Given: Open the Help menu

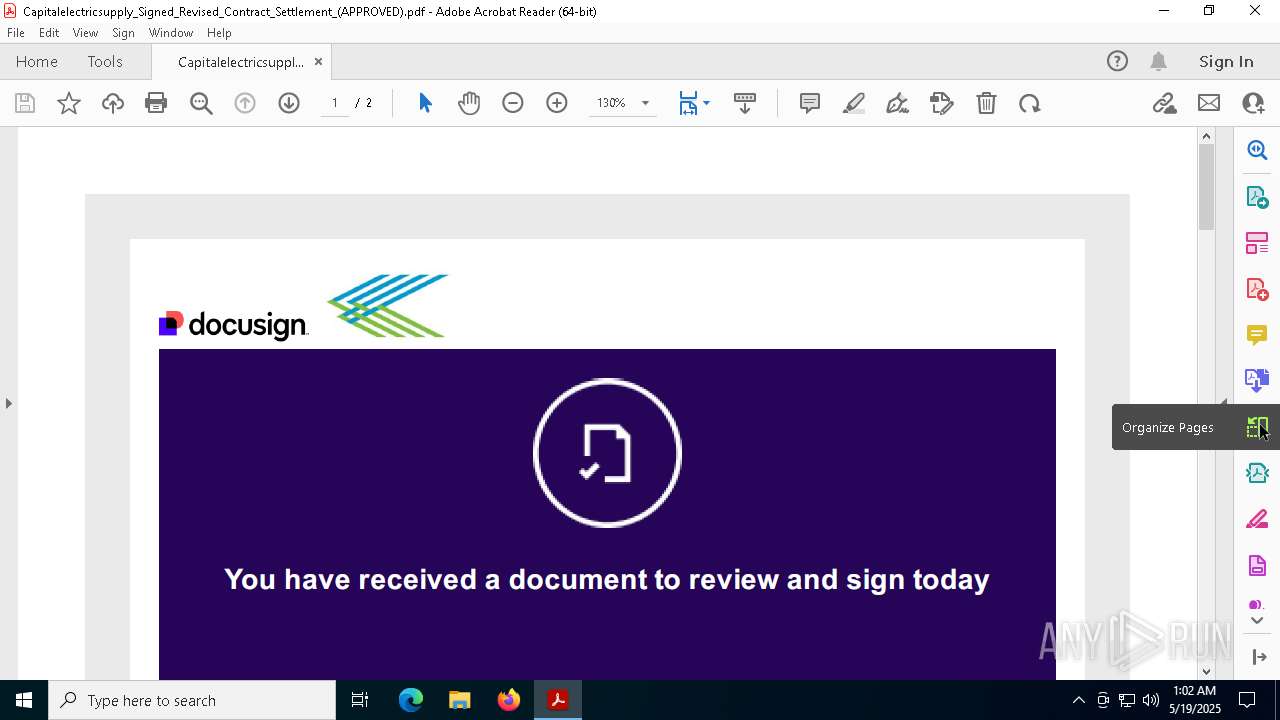Looking at the screenshot, I should click(219, 33).
